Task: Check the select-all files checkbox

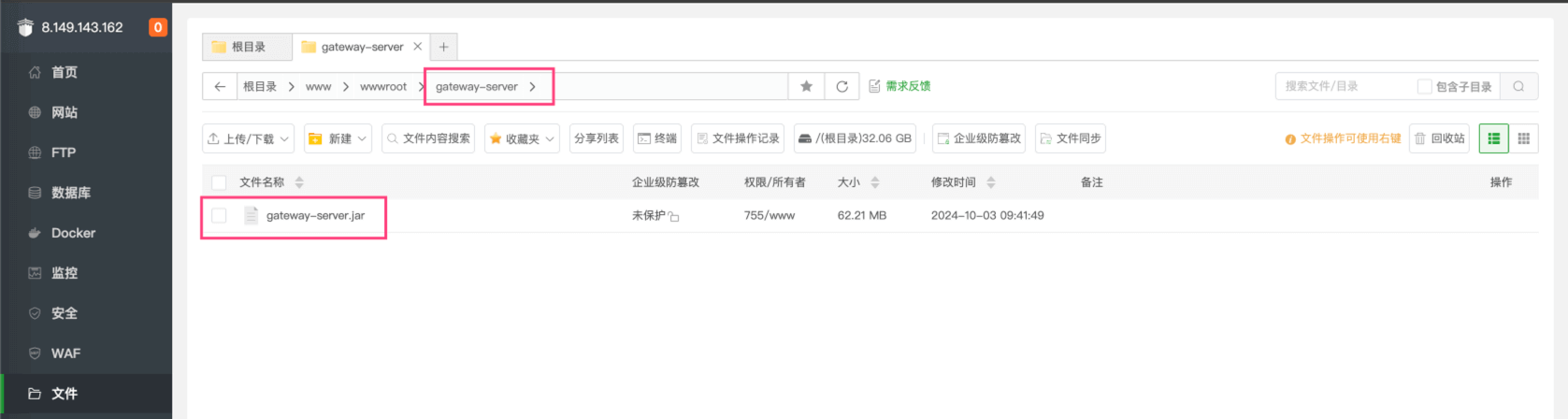Action: (219, 182)
